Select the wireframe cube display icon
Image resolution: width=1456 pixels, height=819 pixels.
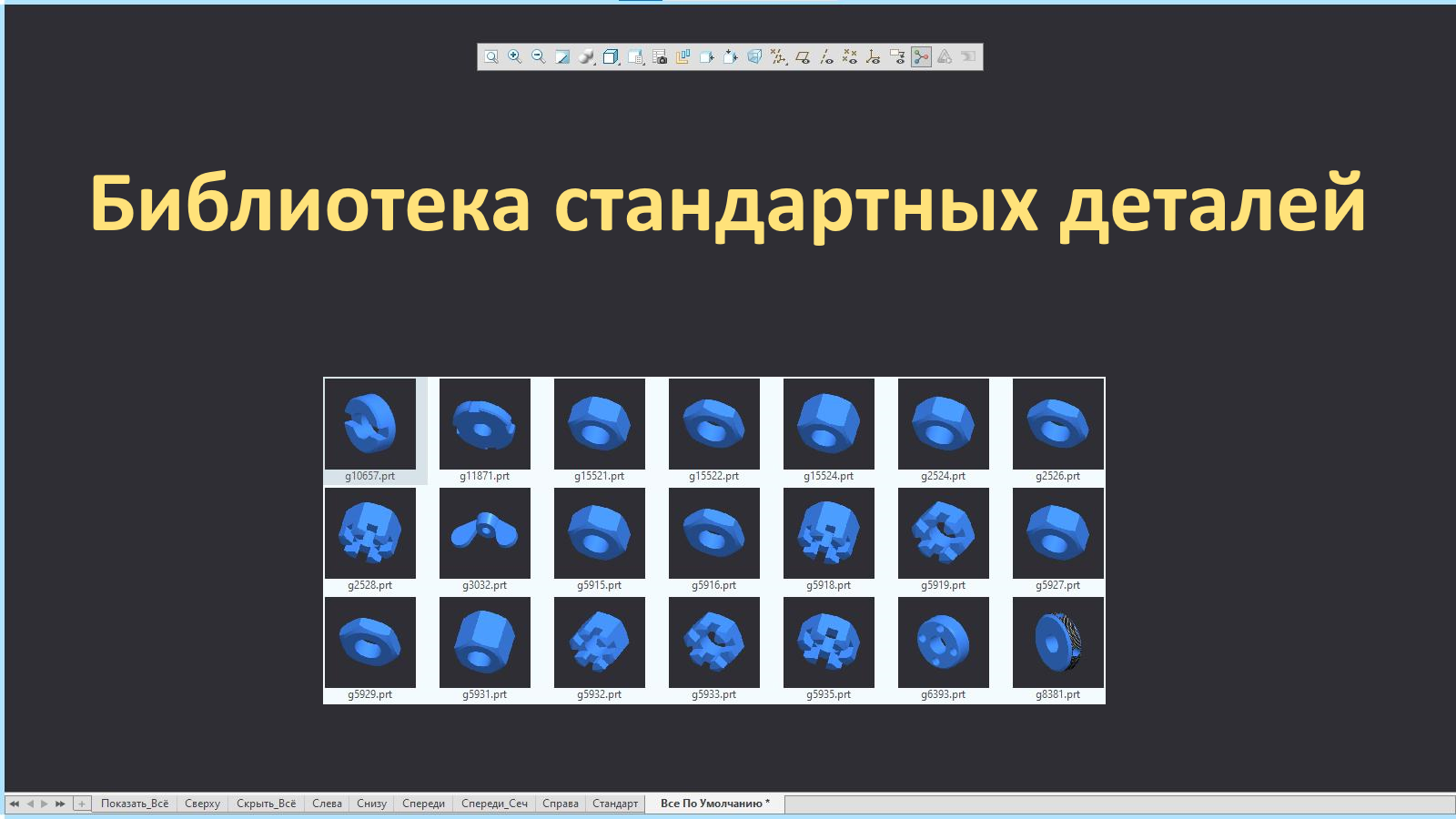[610, 57]
